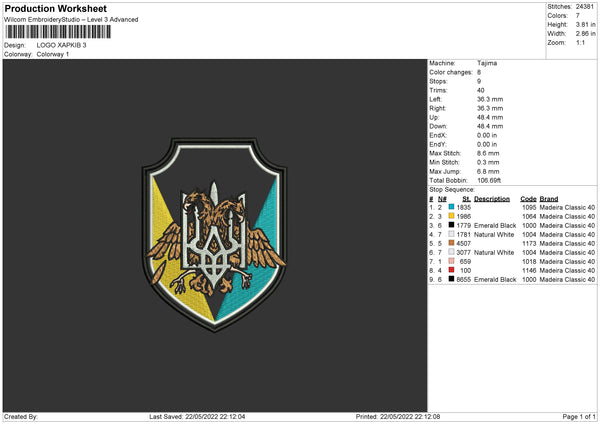This screenshot has height=424, width=600.
Task: Click the Zoom value '1:1'
Action: coord(580,42)
